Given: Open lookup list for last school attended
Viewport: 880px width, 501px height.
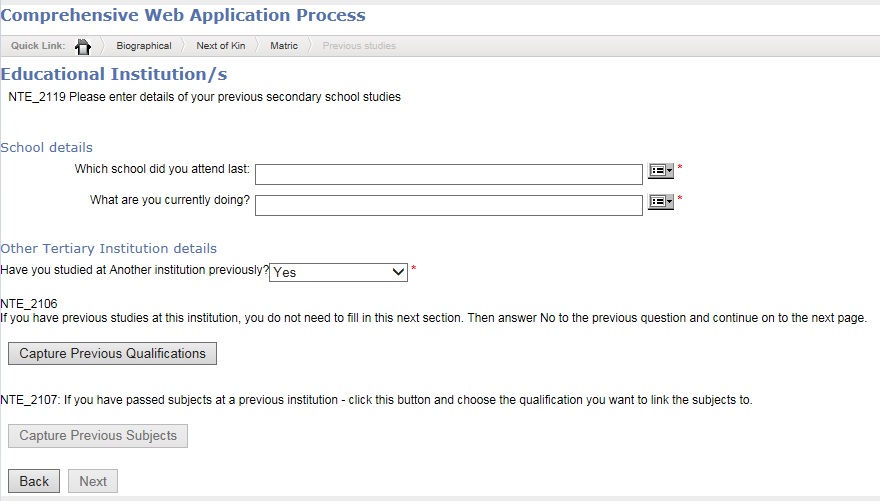Looking at the screenshot, I should pos(661,171).
